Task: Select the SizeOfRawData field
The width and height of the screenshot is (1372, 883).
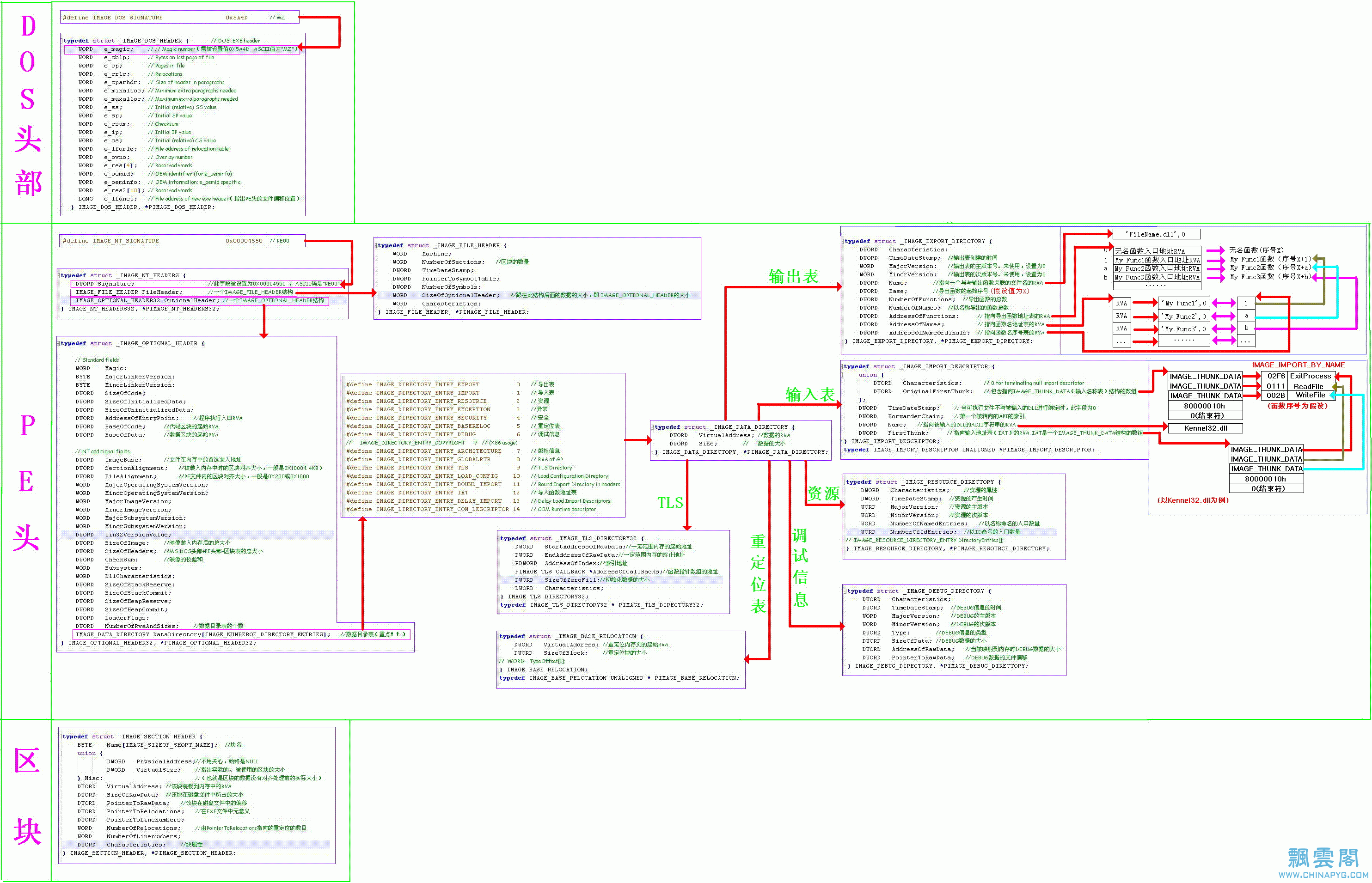Action: pos(160,795)
